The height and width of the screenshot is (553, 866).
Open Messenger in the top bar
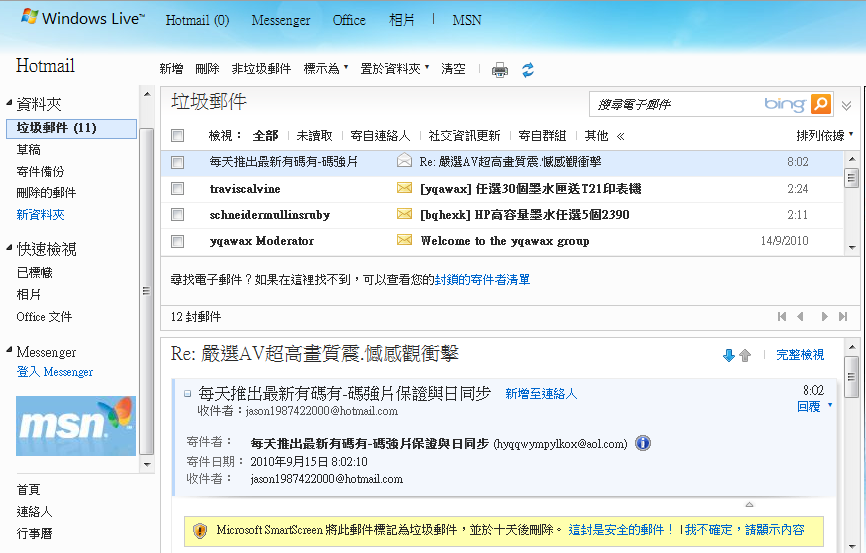pos(281,20)
